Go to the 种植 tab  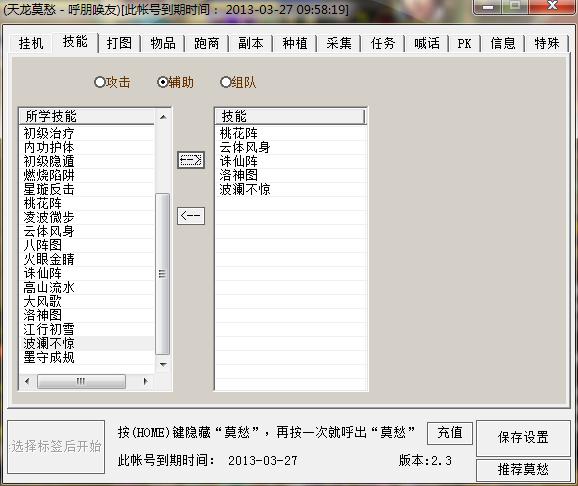coord(295,44)
